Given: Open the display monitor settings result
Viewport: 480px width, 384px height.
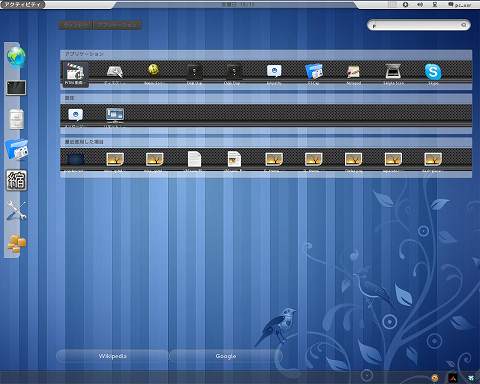Looking at the screenshot, I should 115,114.
